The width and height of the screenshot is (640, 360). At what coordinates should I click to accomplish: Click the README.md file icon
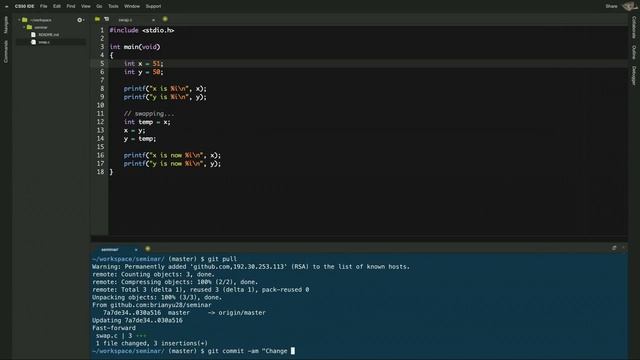[x=33, y=35]
